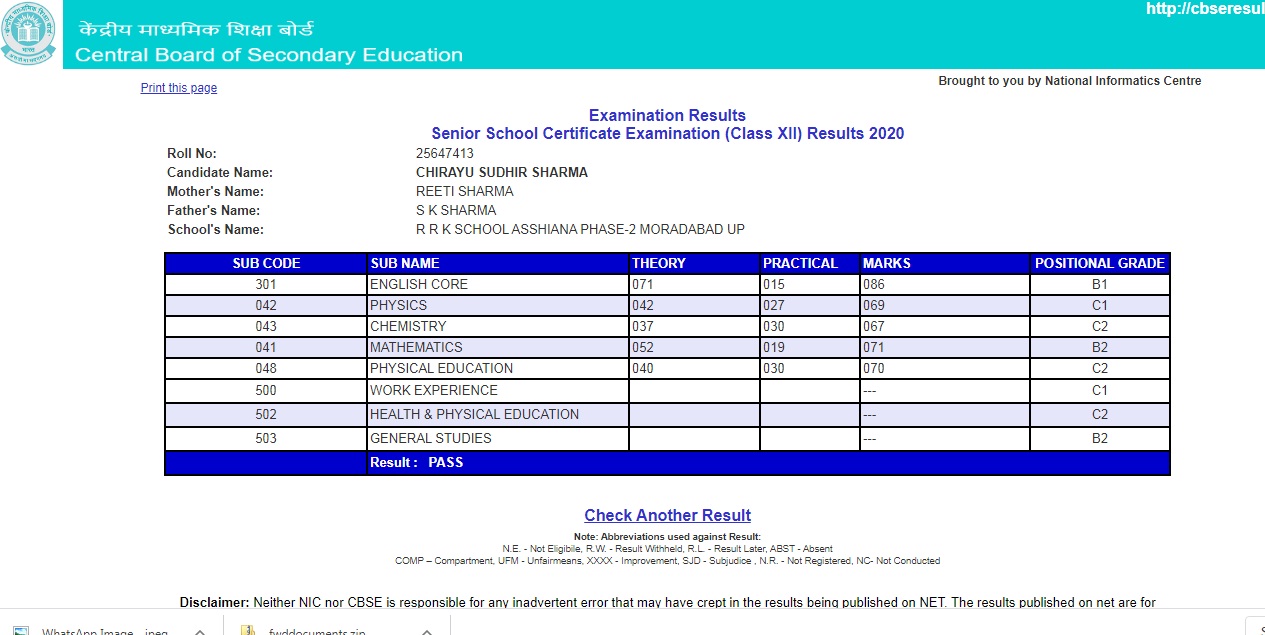Image resolution: width=1265 pixels, height=635 pixels.
Task: Click the CHEMISTRY subject cell
Action: tap(498, 326)
